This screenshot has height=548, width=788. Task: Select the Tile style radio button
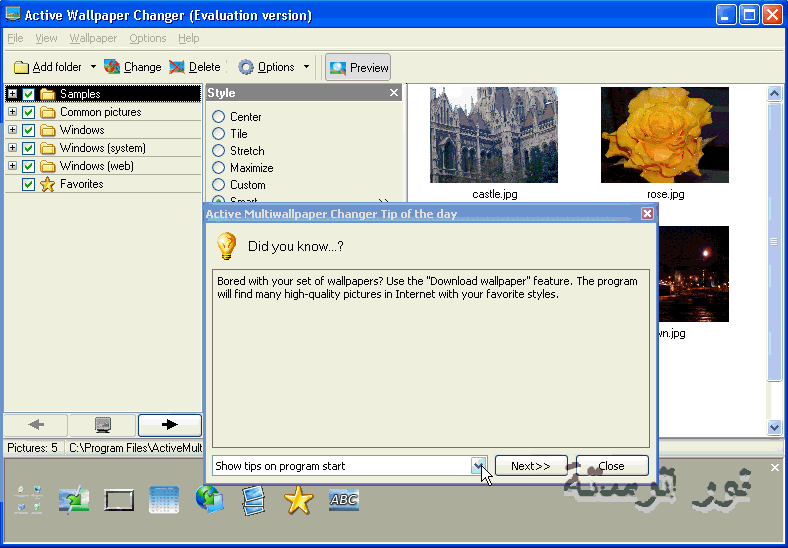point(218,134)
